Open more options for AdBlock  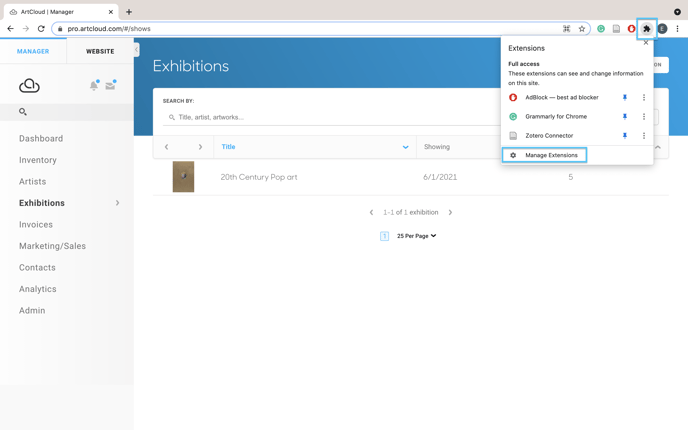coord(644,97)
